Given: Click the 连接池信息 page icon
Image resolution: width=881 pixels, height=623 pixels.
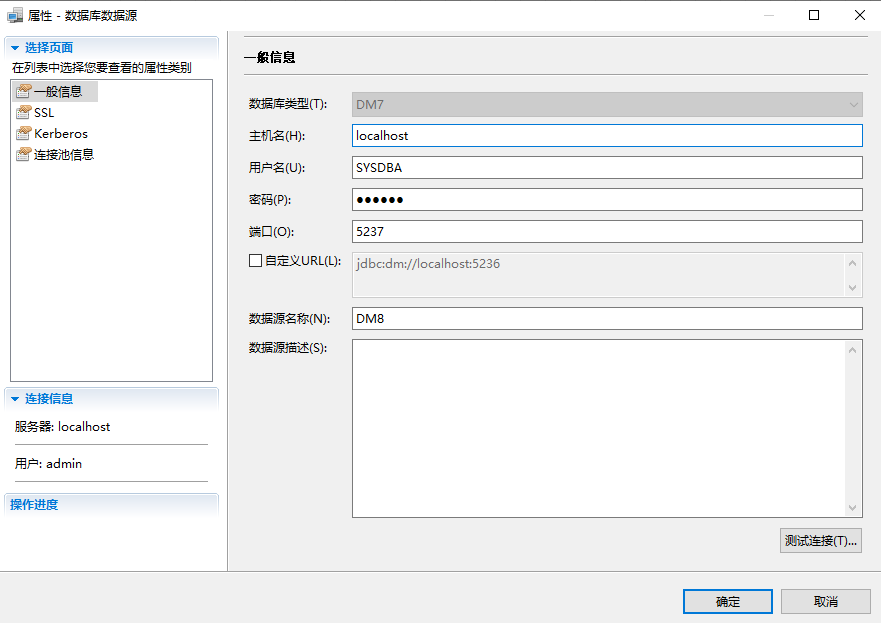Looking at the screenshot, I should click(x=24, y=154).
